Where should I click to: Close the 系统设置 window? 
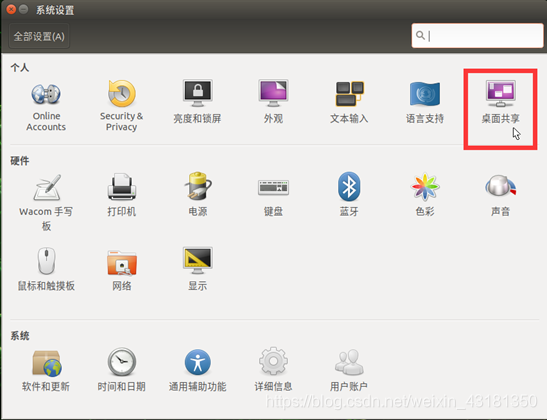pos(11,9)
